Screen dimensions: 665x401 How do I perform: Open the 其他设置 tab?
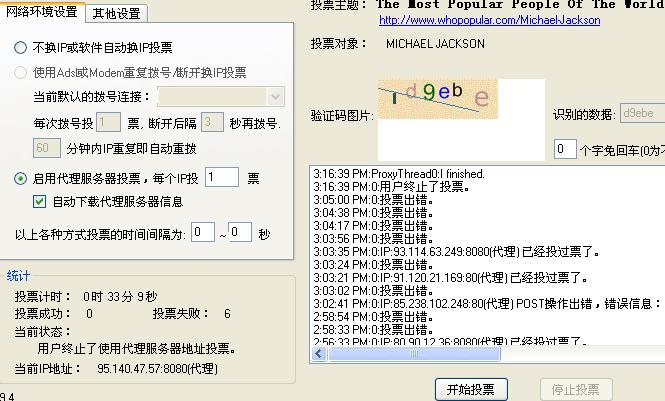116,13
